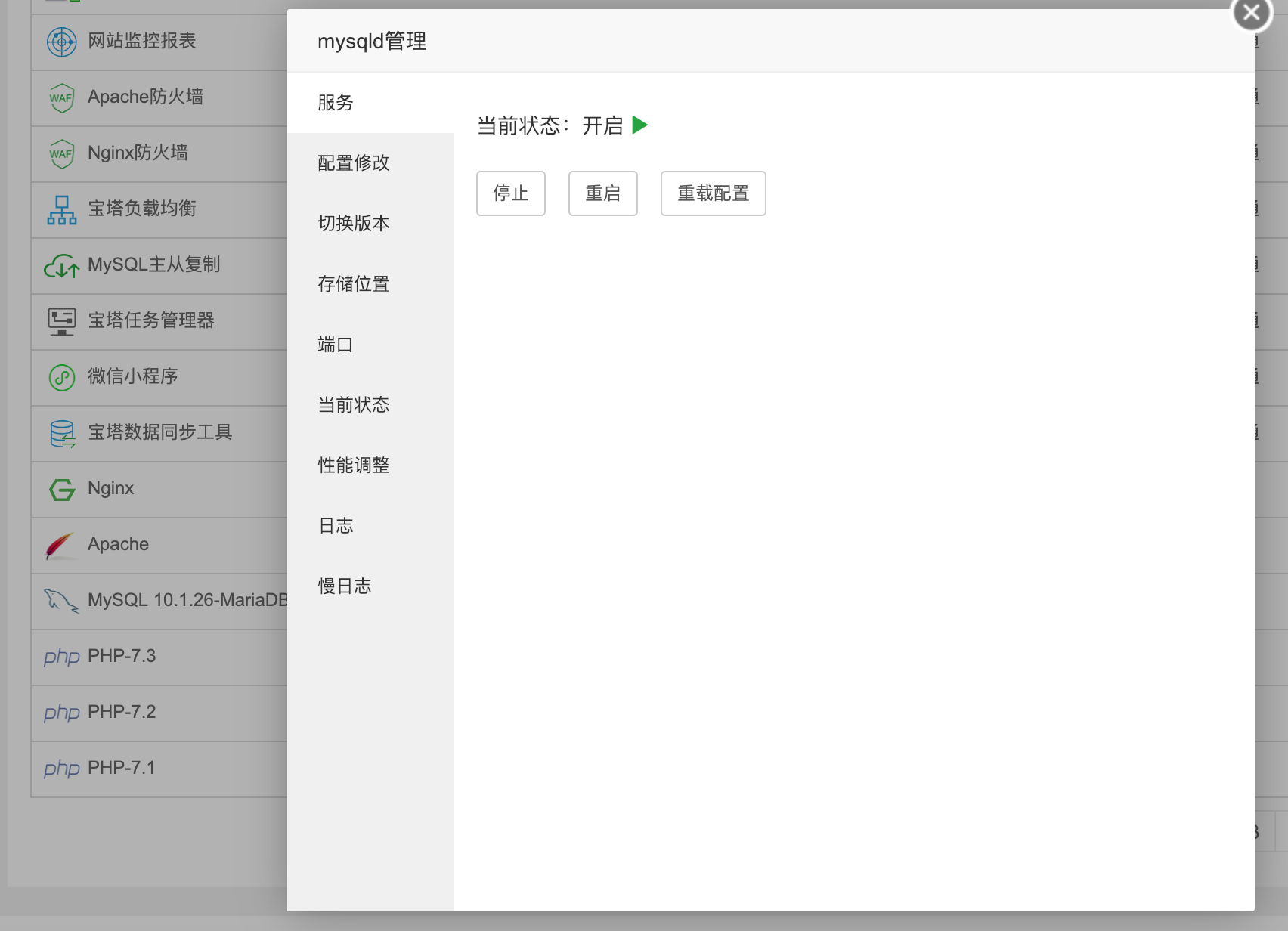Select the 服务 tab

(370, 103)
